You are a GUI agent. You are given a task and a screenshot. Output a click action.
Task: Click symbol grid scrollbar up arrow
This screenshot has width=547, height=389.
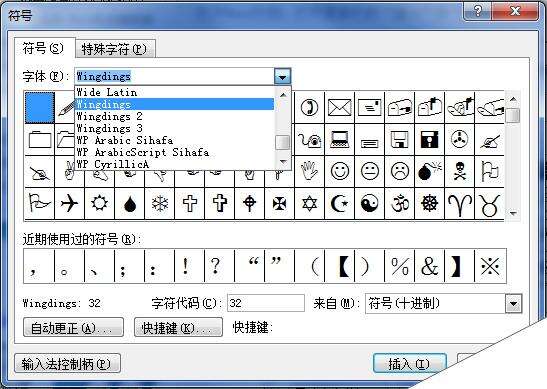513,99
